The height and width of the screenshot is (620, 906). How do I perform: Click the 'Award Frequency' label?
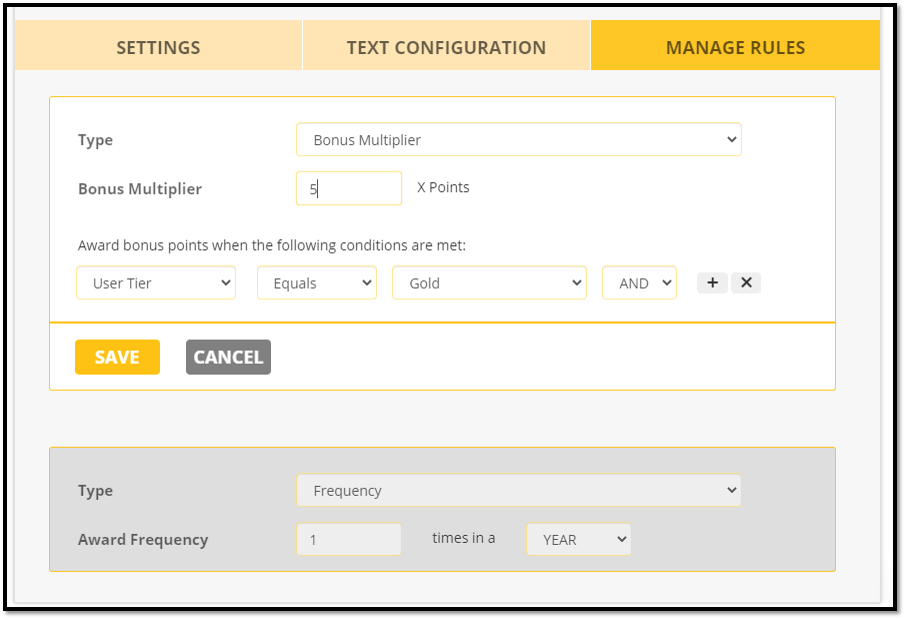point(143,540)
